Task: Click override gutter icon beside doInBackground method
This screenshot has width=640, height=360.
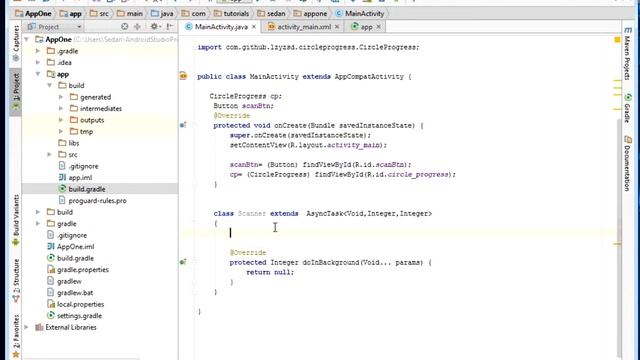Action: (x=183, y=262)
